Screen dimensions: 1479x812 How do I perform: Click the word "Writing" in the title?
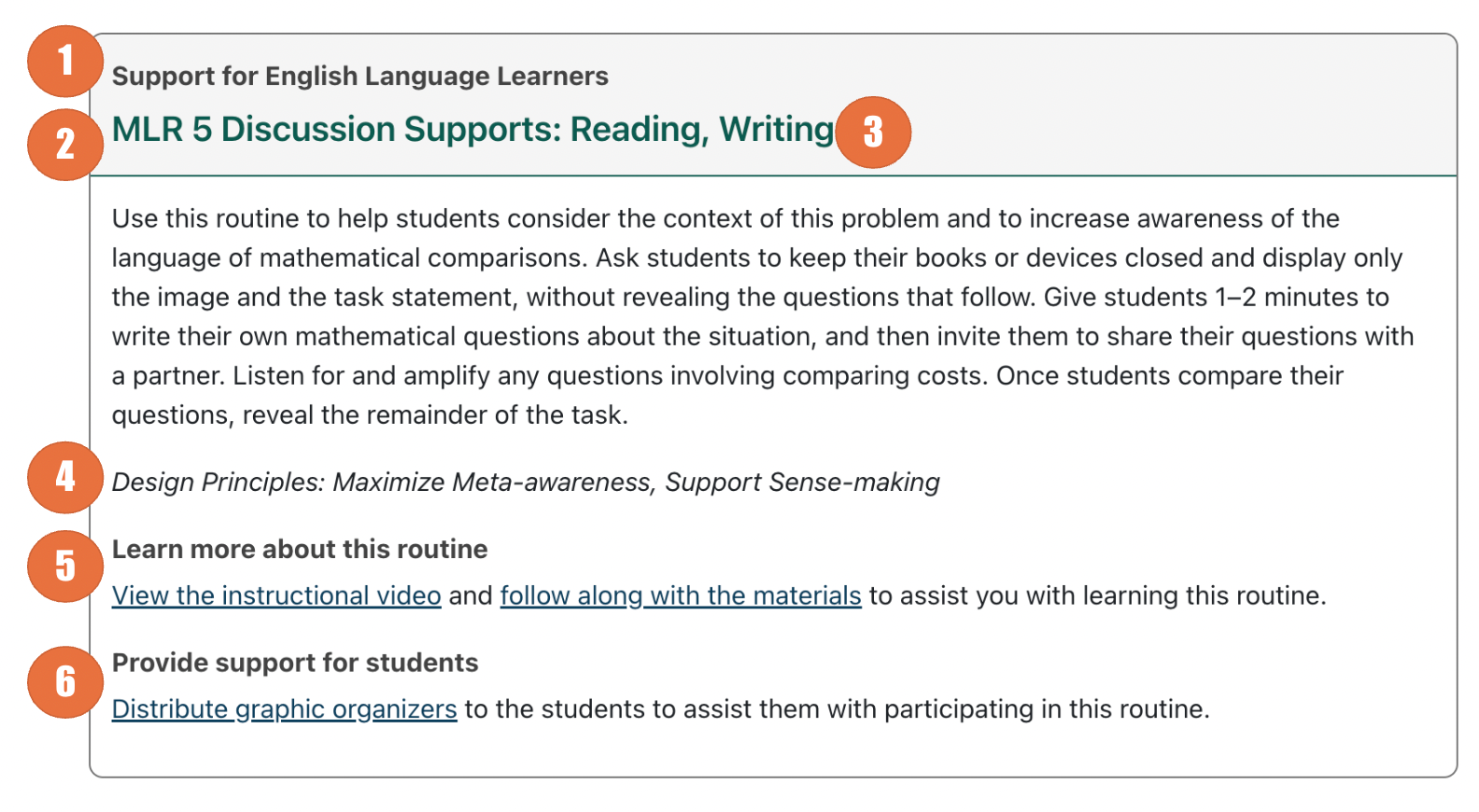[x=776, y=130]
